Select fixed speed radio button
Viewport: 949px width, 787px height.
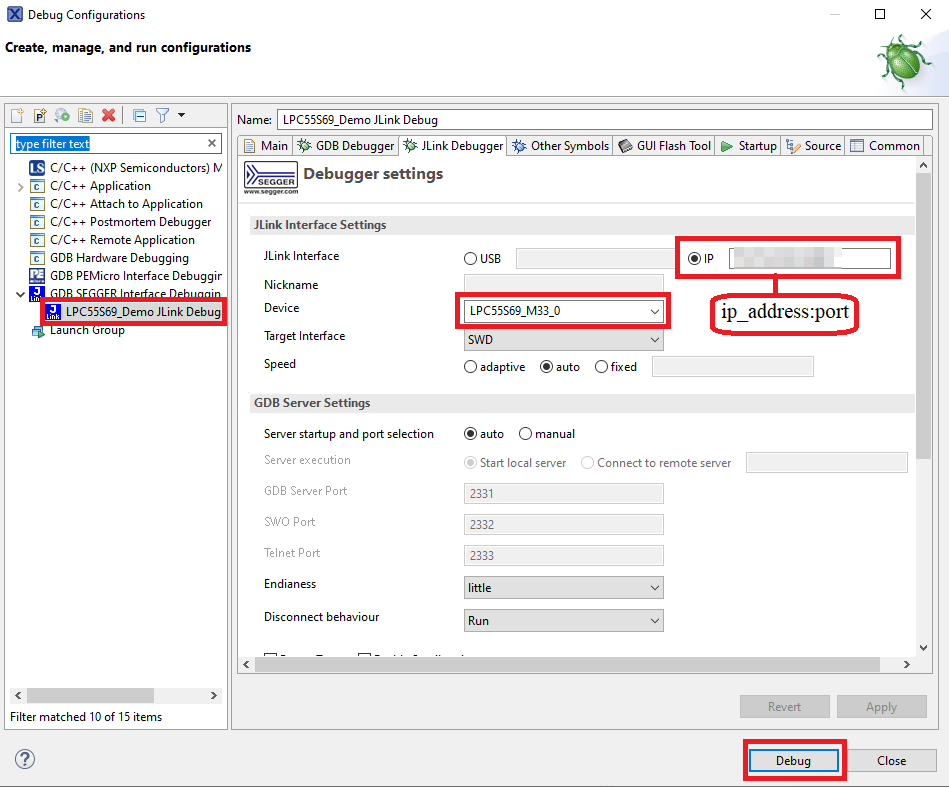click(x=601, y=367)
